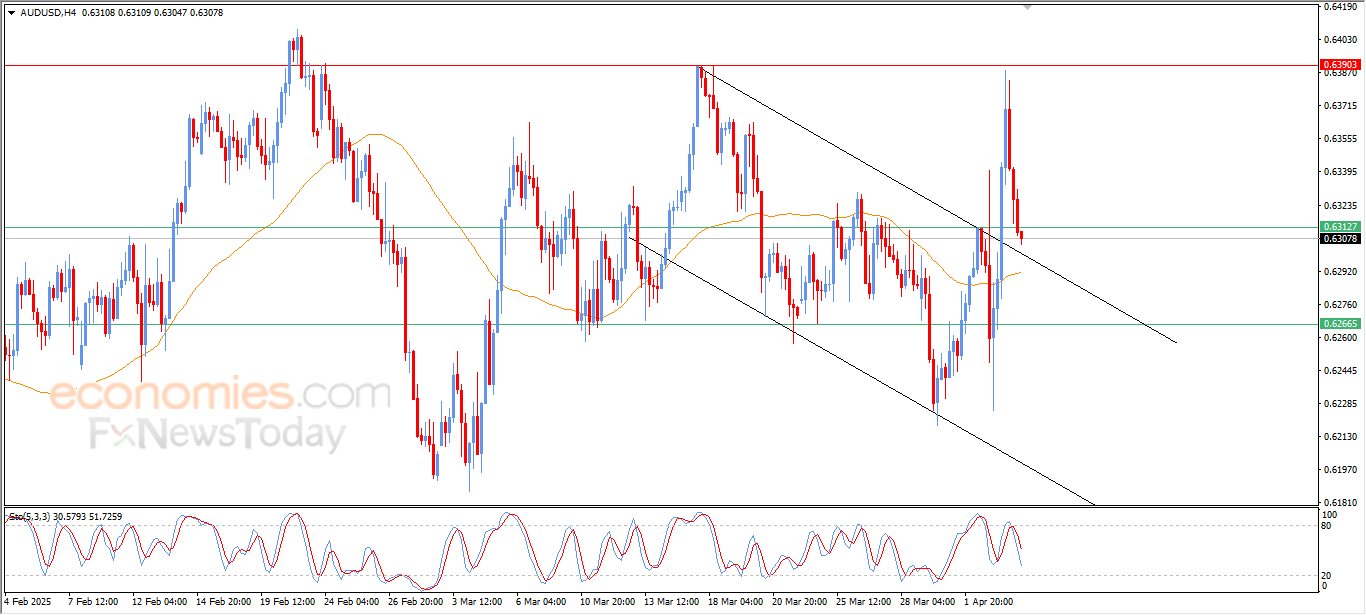Image resolution: width=1366 pixels, height=615 pixels.
Task: Click the 0.63555 price axis label
Action: coord(1340,139)
